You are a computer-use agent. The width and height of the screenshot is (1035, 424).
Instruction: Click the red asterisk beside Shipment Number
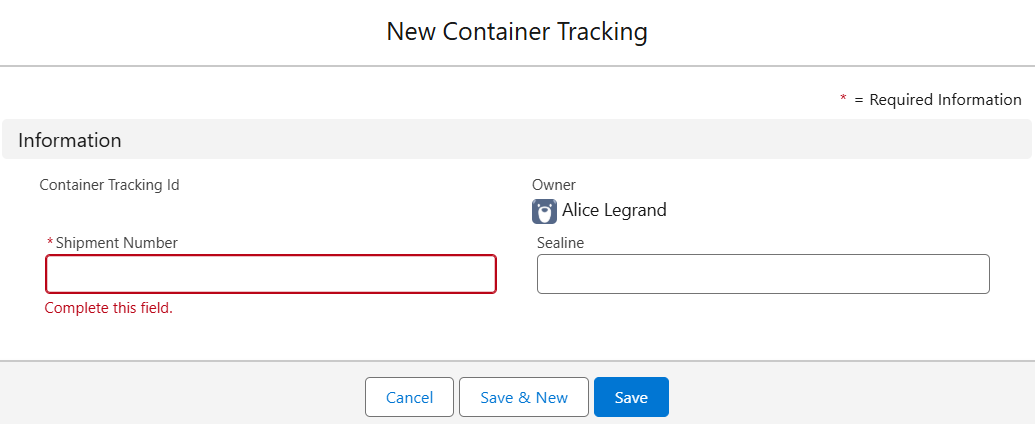(50, 243)
